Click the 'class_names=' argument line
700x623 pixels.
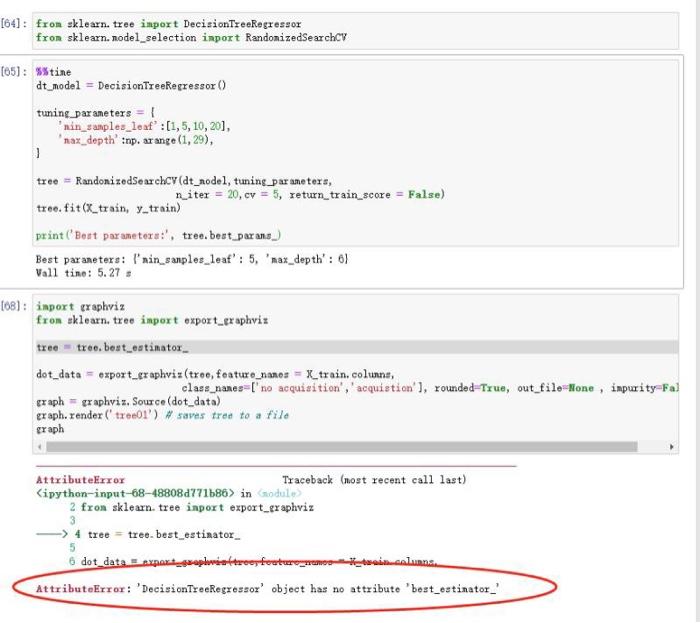430,388
